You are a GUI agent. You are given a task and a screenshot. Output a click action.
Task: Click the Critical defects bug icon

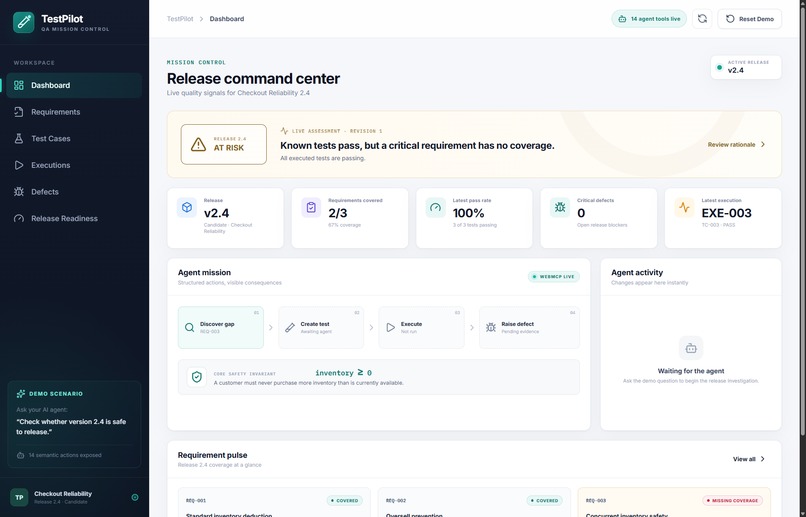[x=560, y=207]
